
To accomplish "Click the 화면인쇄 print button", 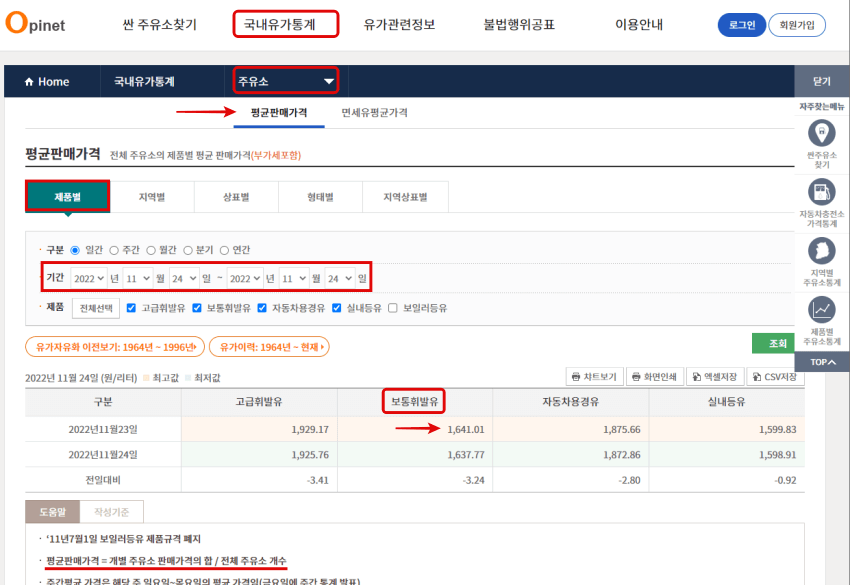I will coord(654,377).
